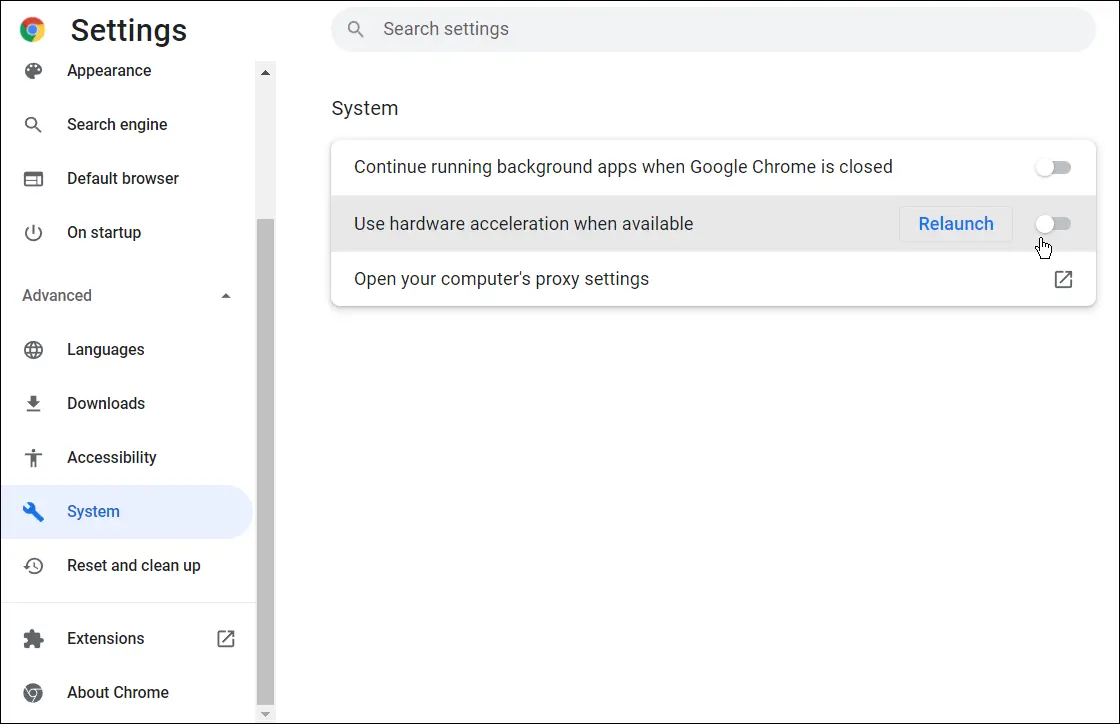The width and height of the screenshot is (1120, 724).
Task: Open Reset and clean up section
Action: (127, 565)
